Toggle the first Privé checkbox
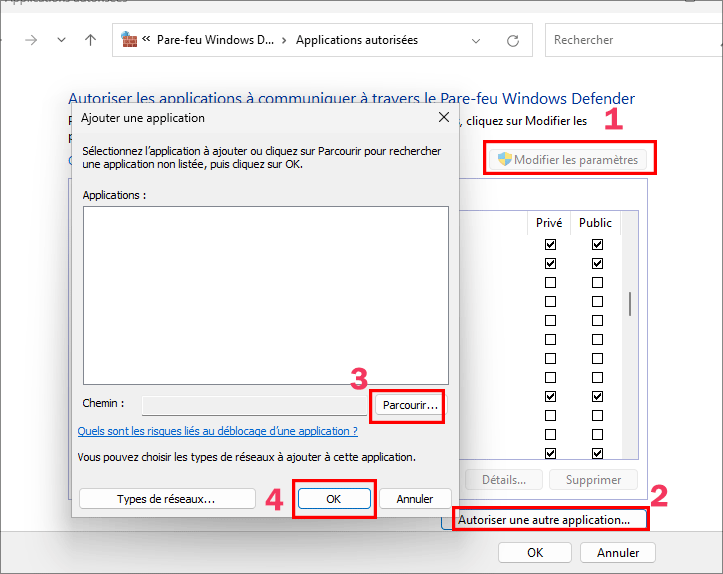Viewport: 723px width, 574px height. (550, 244)
